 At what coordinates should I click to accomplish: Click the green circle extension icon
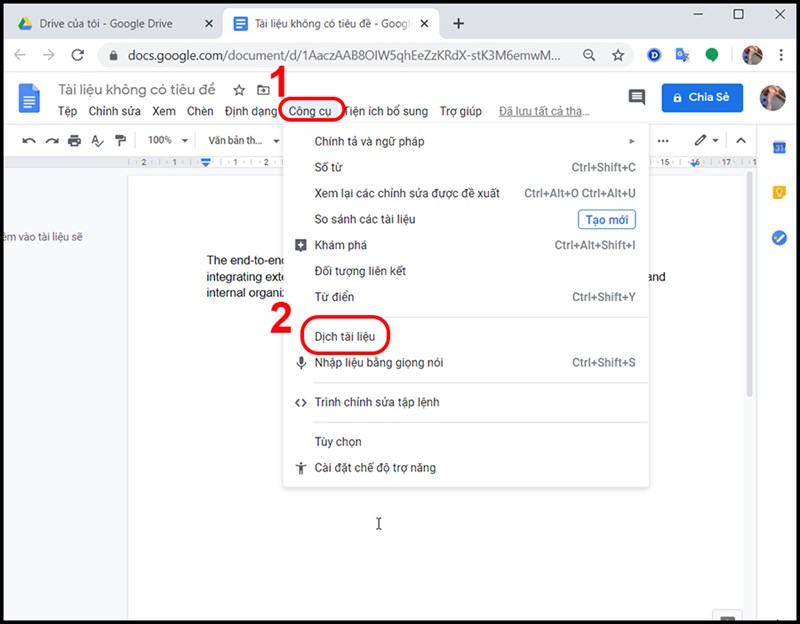(711, 55)
